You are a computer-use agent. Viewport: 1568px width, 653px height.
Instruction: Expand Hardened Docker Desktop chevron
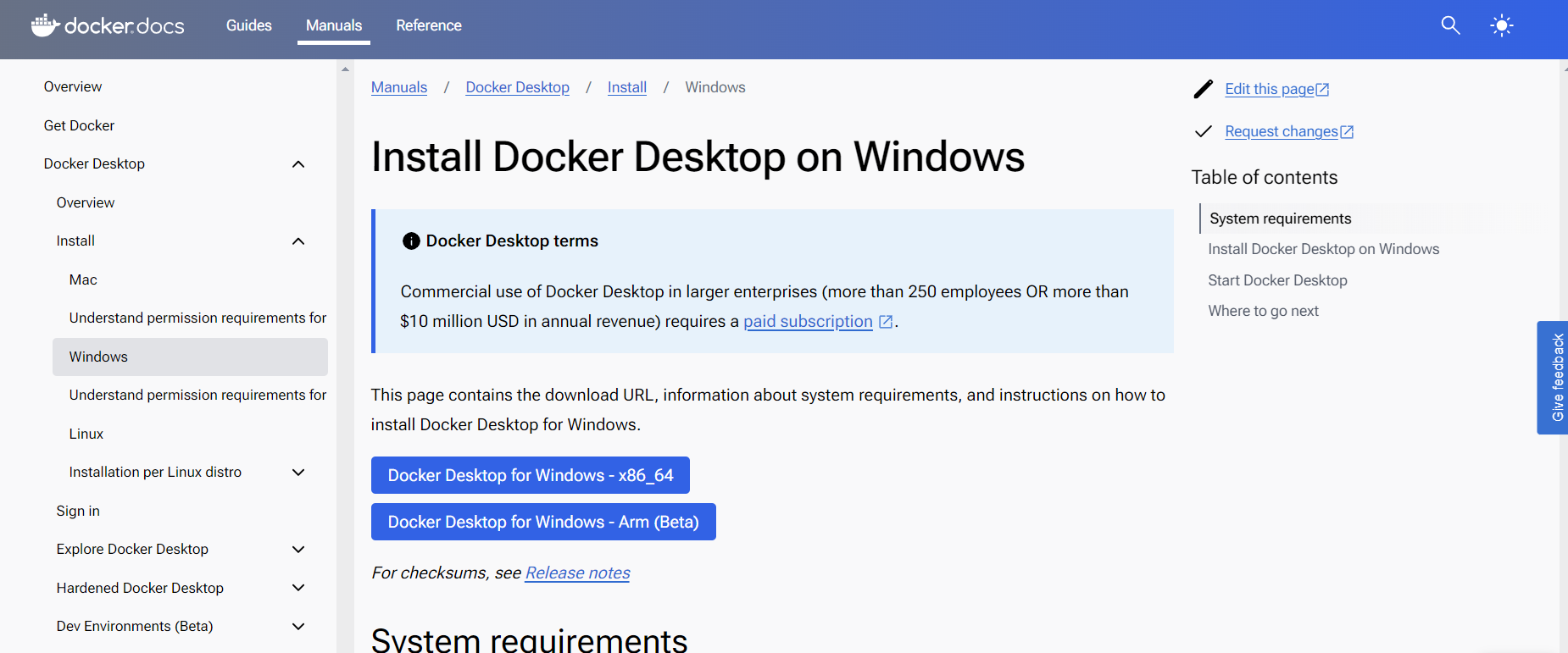pos(298,588)
